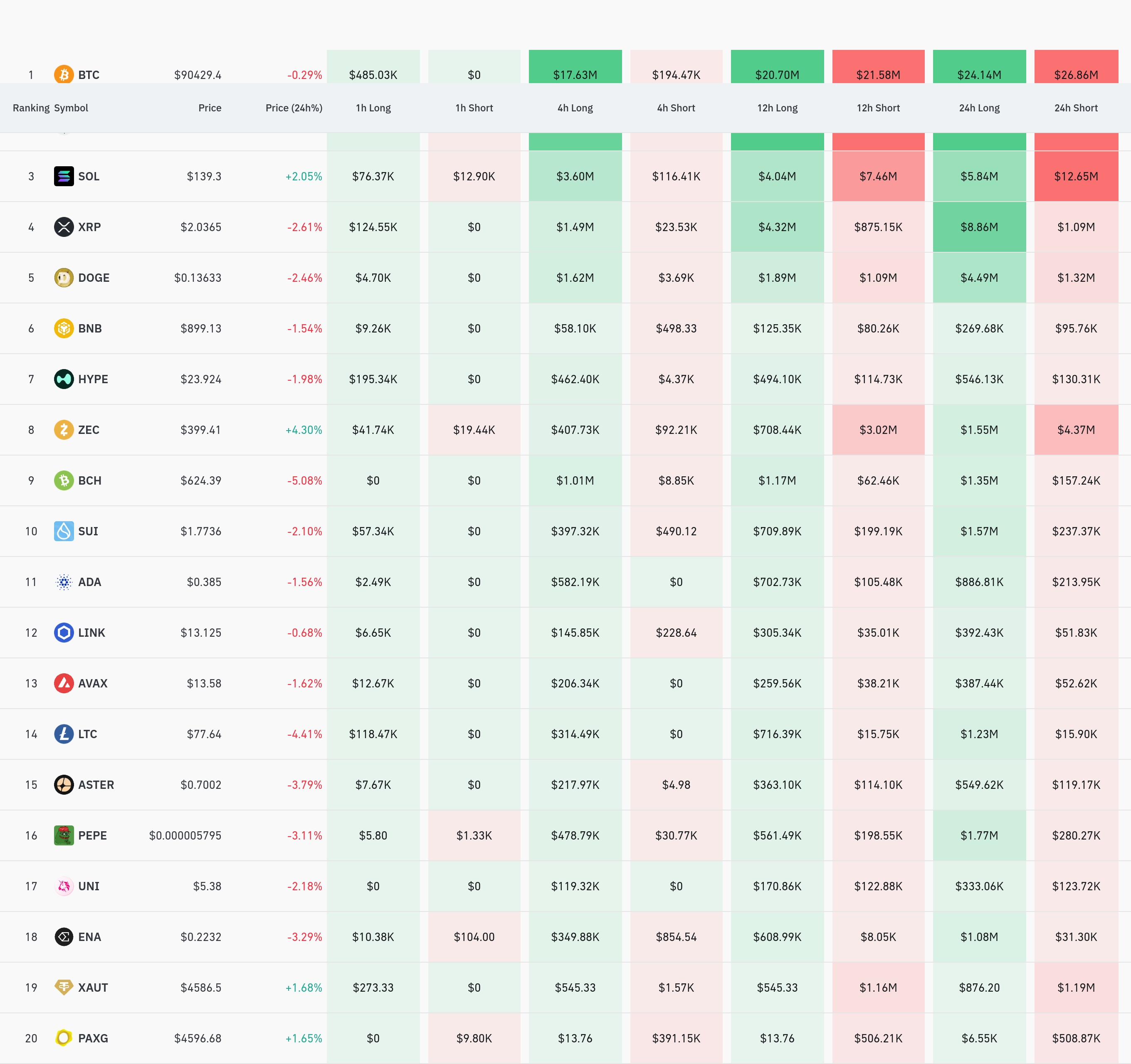This screenshot has height=1064, width=1131.
Task: Click the PEPE frog icon
Action: point(64,835)
